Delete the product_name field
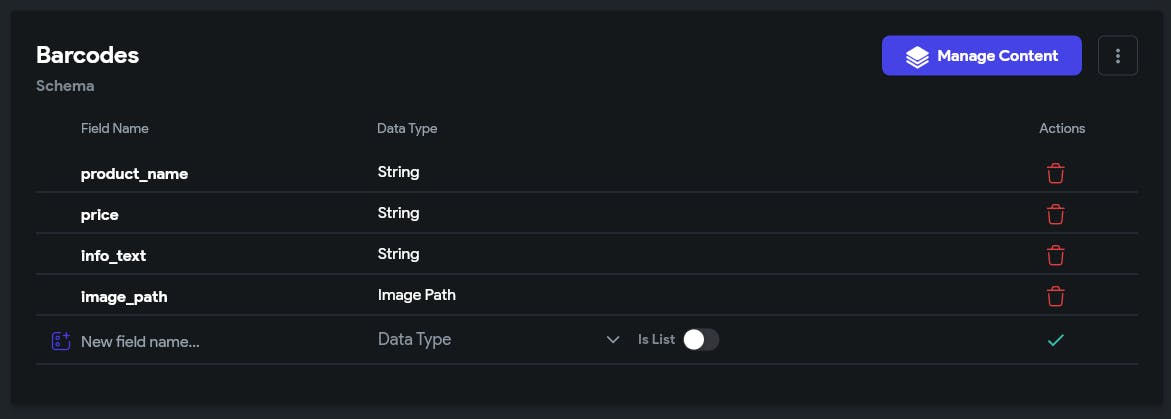This screenshot has height=419, width=1171. [x=1055, y=173]
